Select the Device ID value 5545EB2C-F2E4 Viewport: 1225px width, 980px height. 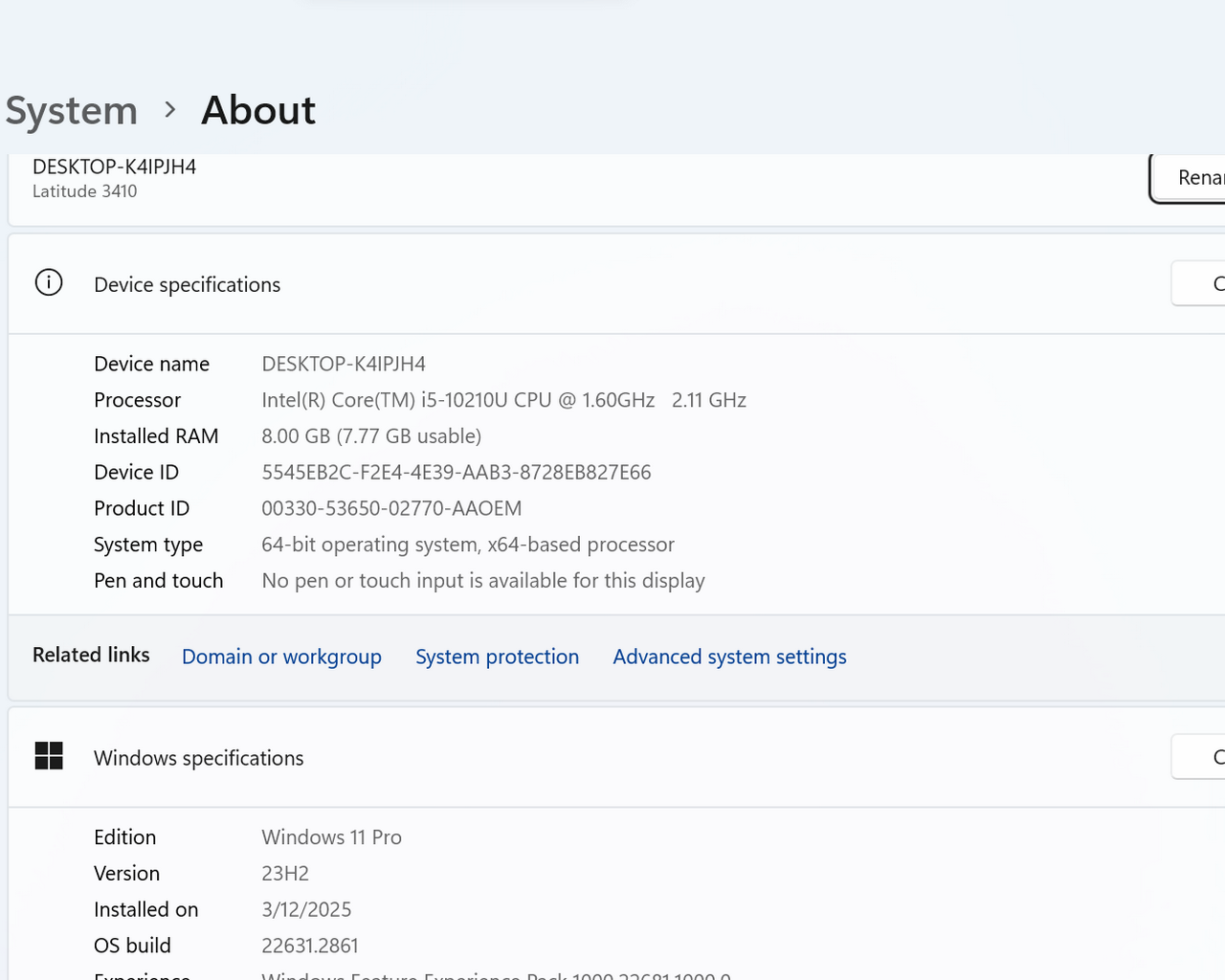click(x=457, y=473)
